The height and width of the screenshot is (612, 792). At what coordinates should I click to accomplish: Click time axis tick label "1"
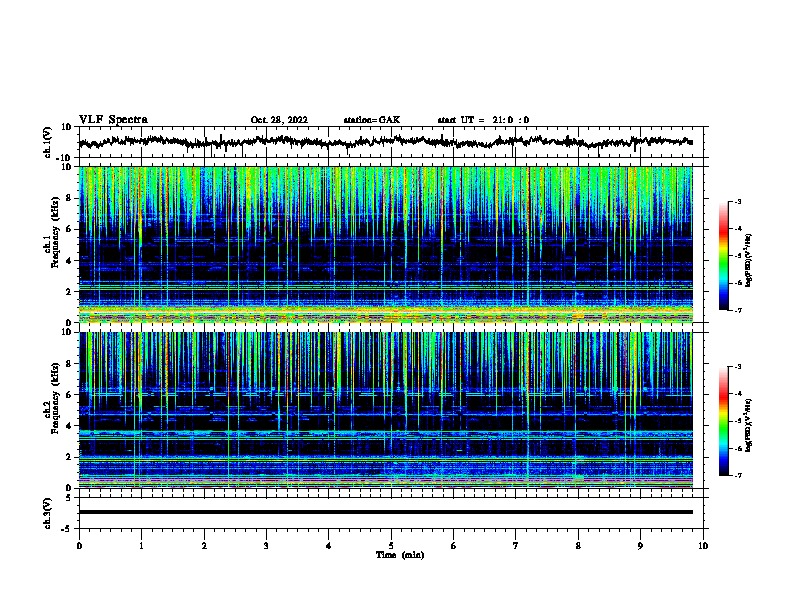click(141, 546)
